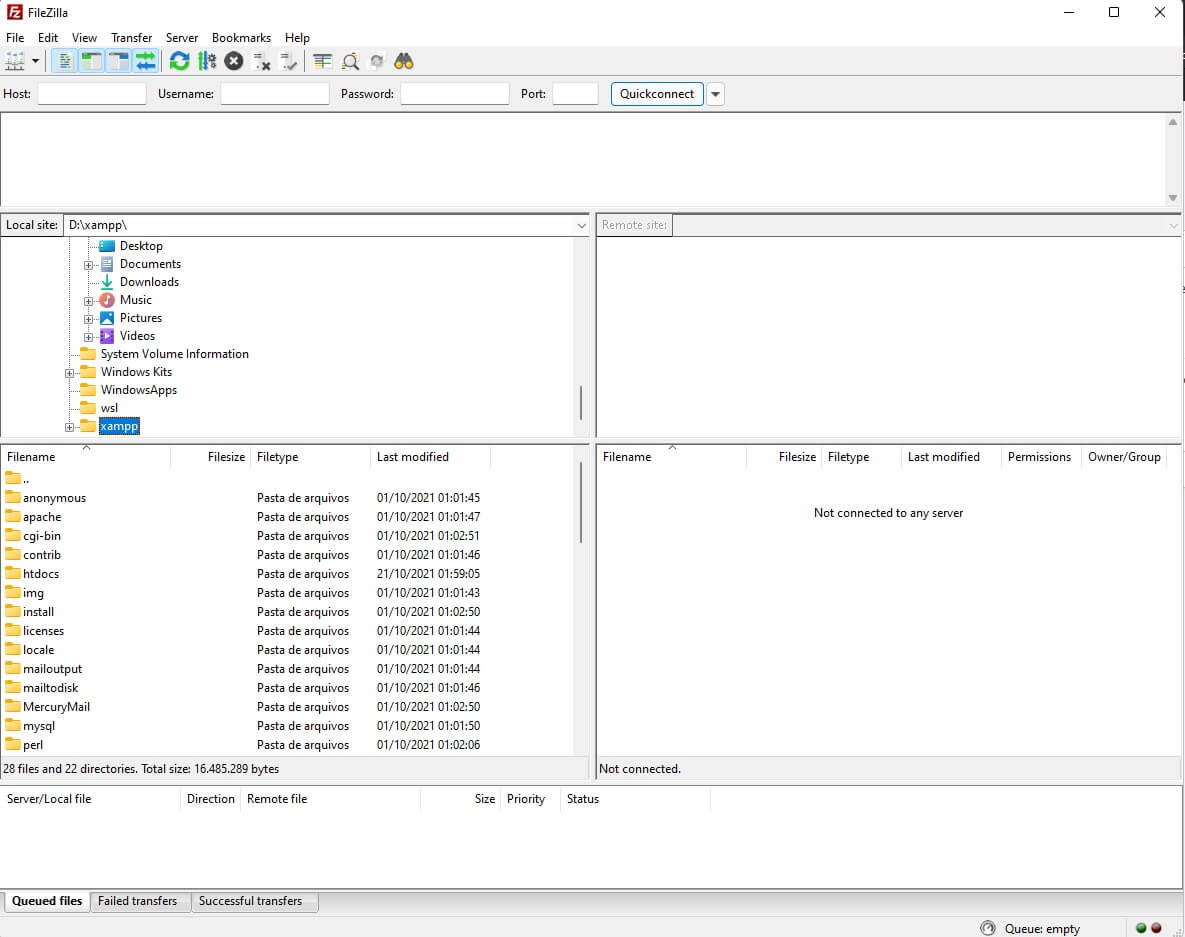Viewport: 1185px width, 937px height.
Task: Select Desktop in the local tree
Action: click(x=141, y=246)
